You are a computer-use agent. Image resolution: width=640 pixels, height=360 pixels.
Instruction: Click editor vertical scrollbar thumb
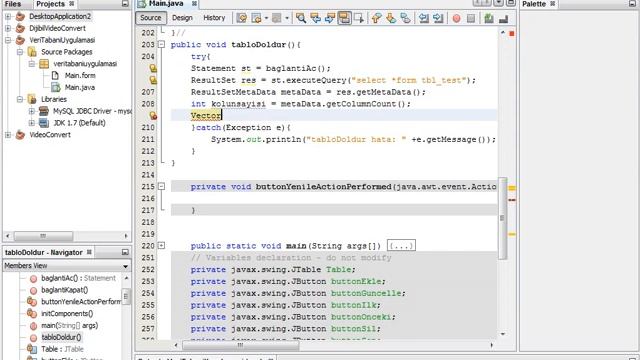(502, 218)
